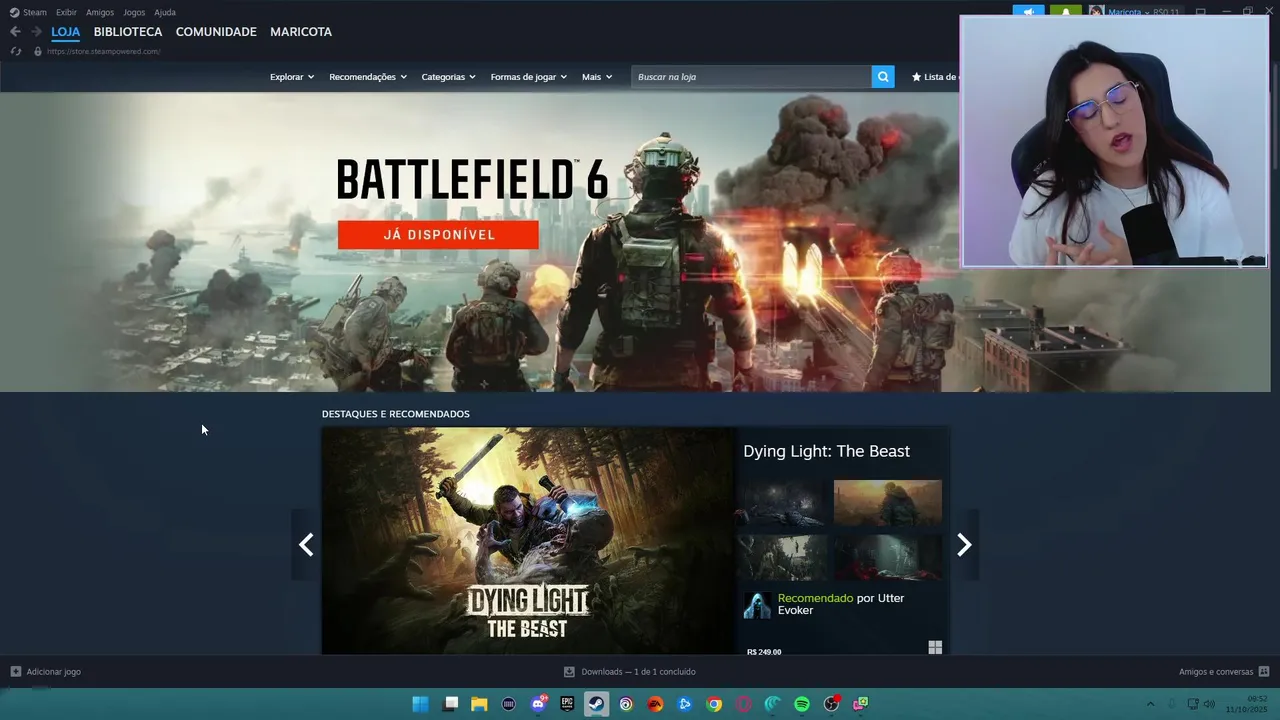Click the store URL address text
Viewport: 1280px width, 720px height.
103,51
